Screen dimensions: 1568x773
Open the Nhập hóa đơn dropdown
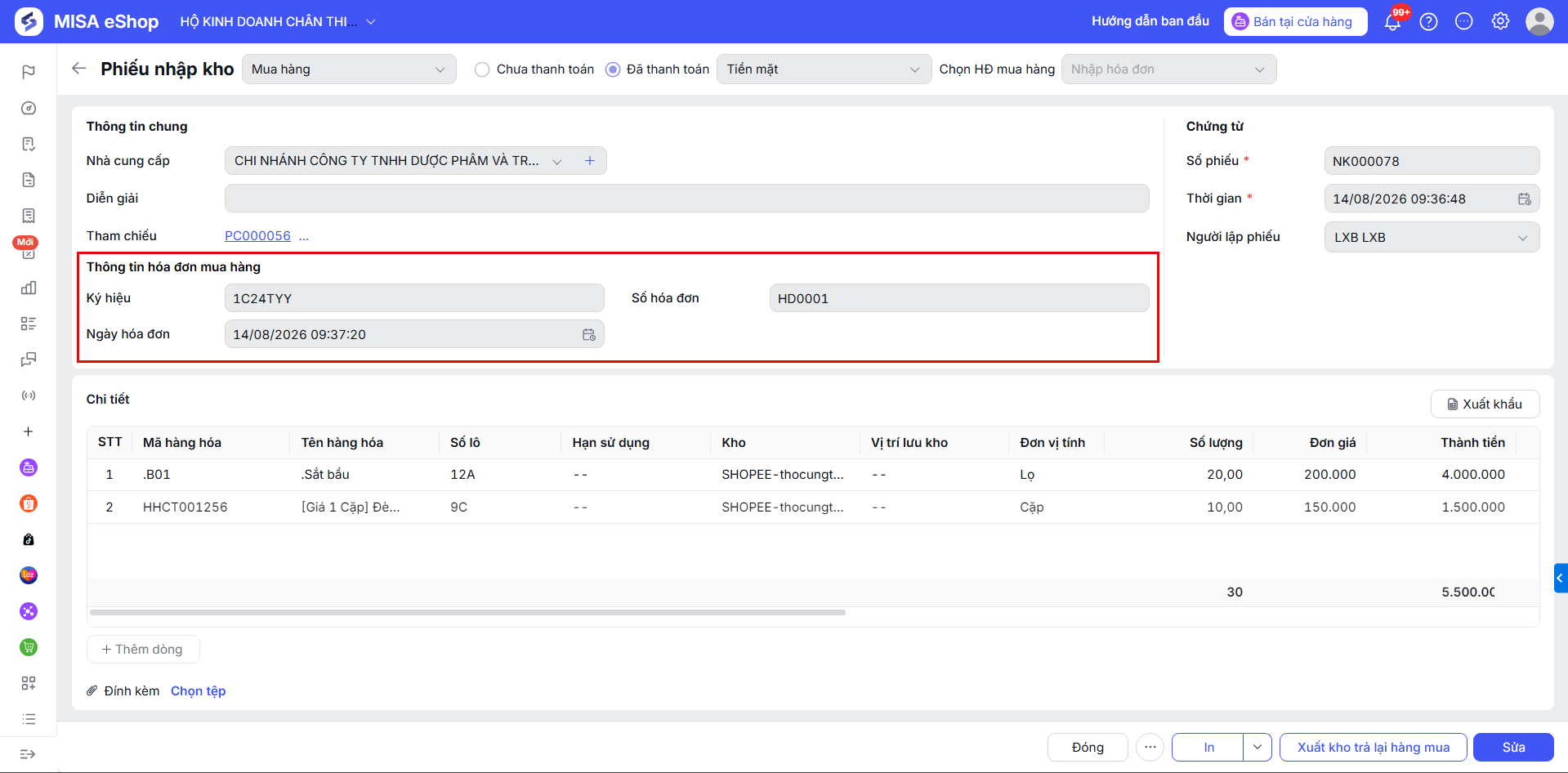coord(1168,69)
